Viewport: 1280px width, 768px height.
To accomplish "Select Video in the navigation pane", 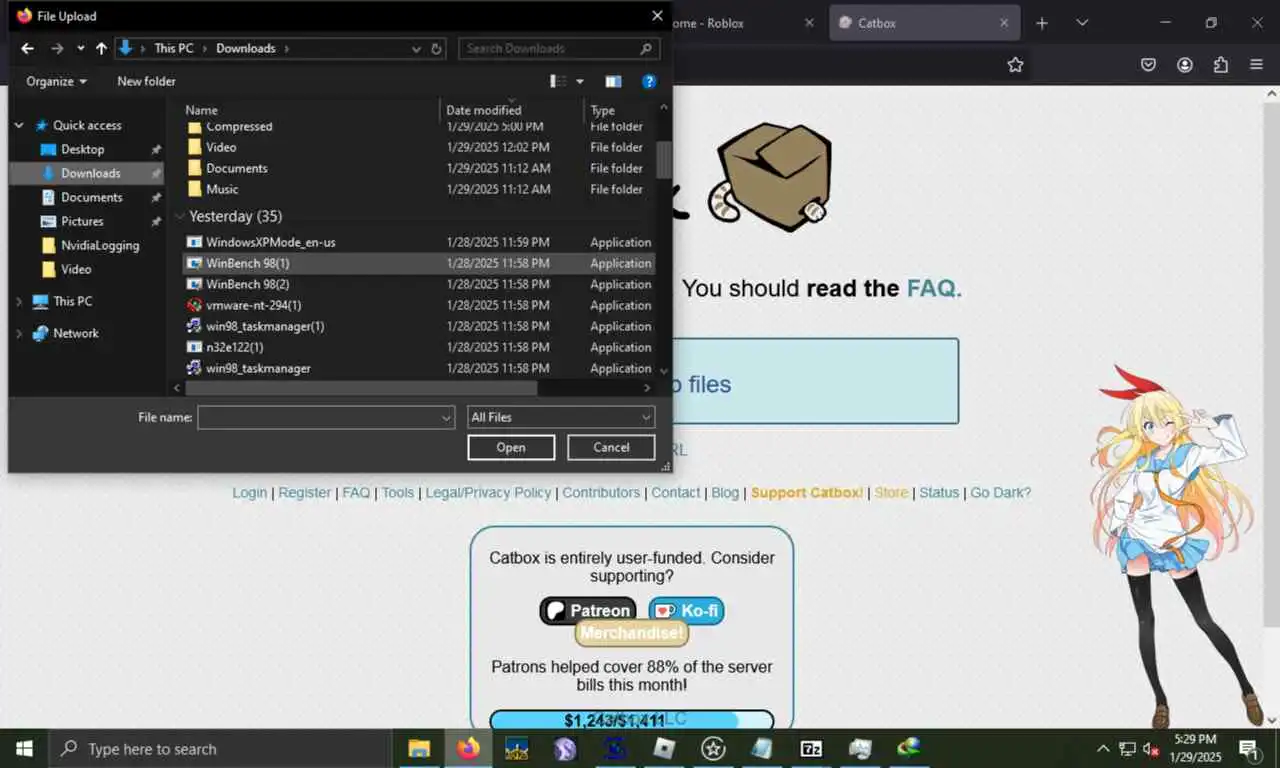I will click(x=76, y=269).
